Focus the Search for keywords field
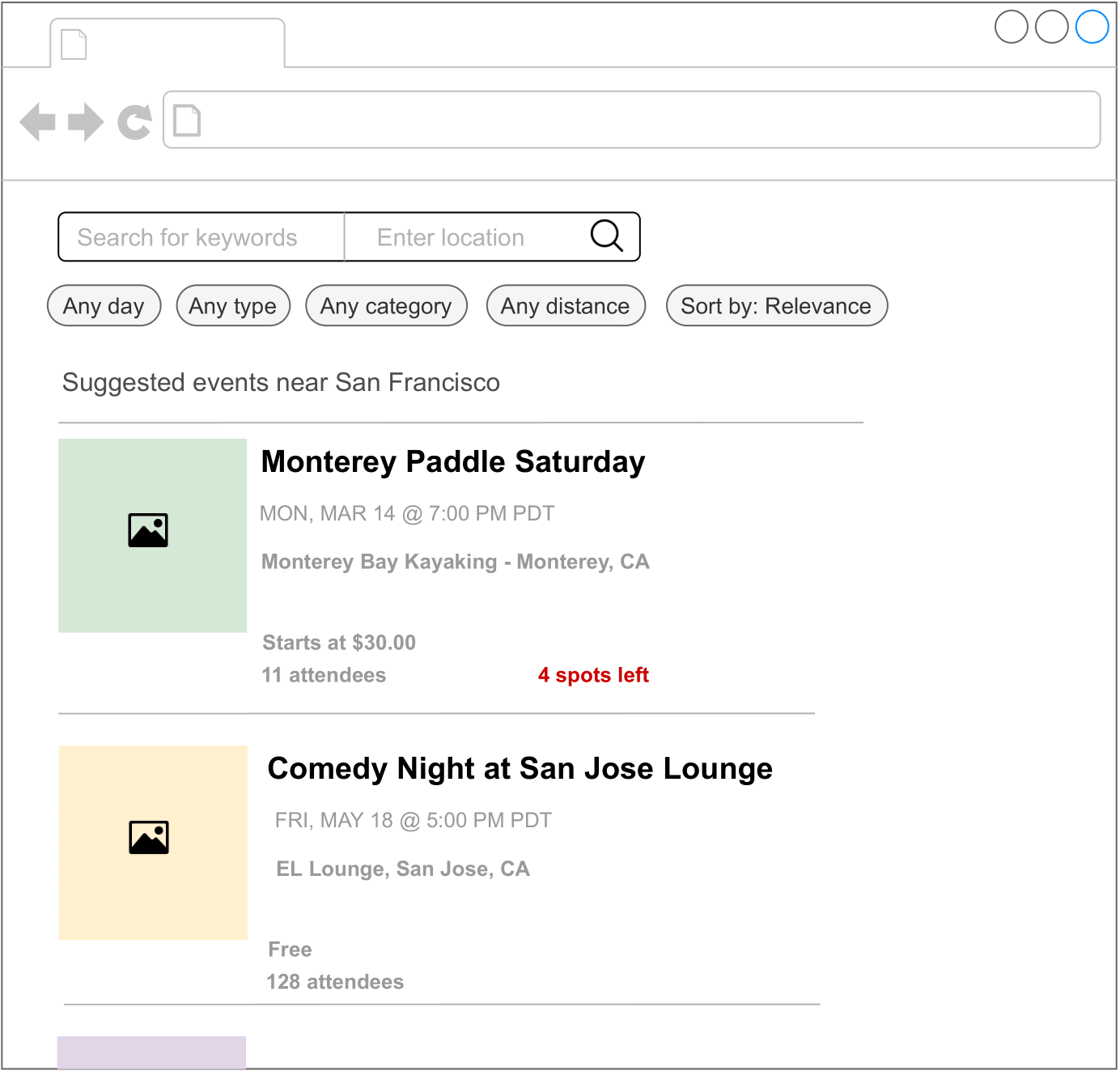The height and width of the screenshot is (1075, 1120). click(202, 237)
